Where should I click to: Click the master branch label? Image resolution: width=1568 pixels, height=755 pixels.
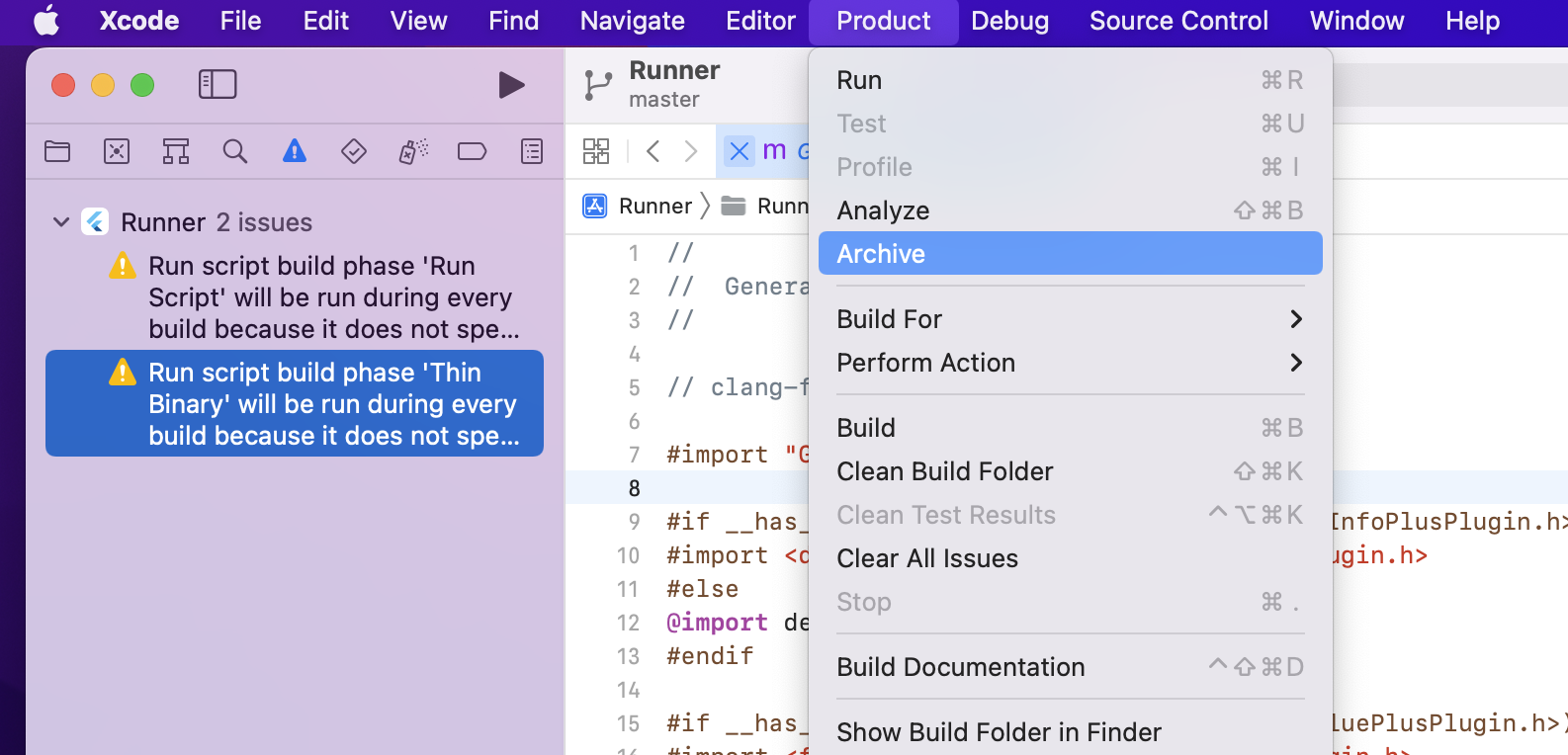click(x=664, y=100)
